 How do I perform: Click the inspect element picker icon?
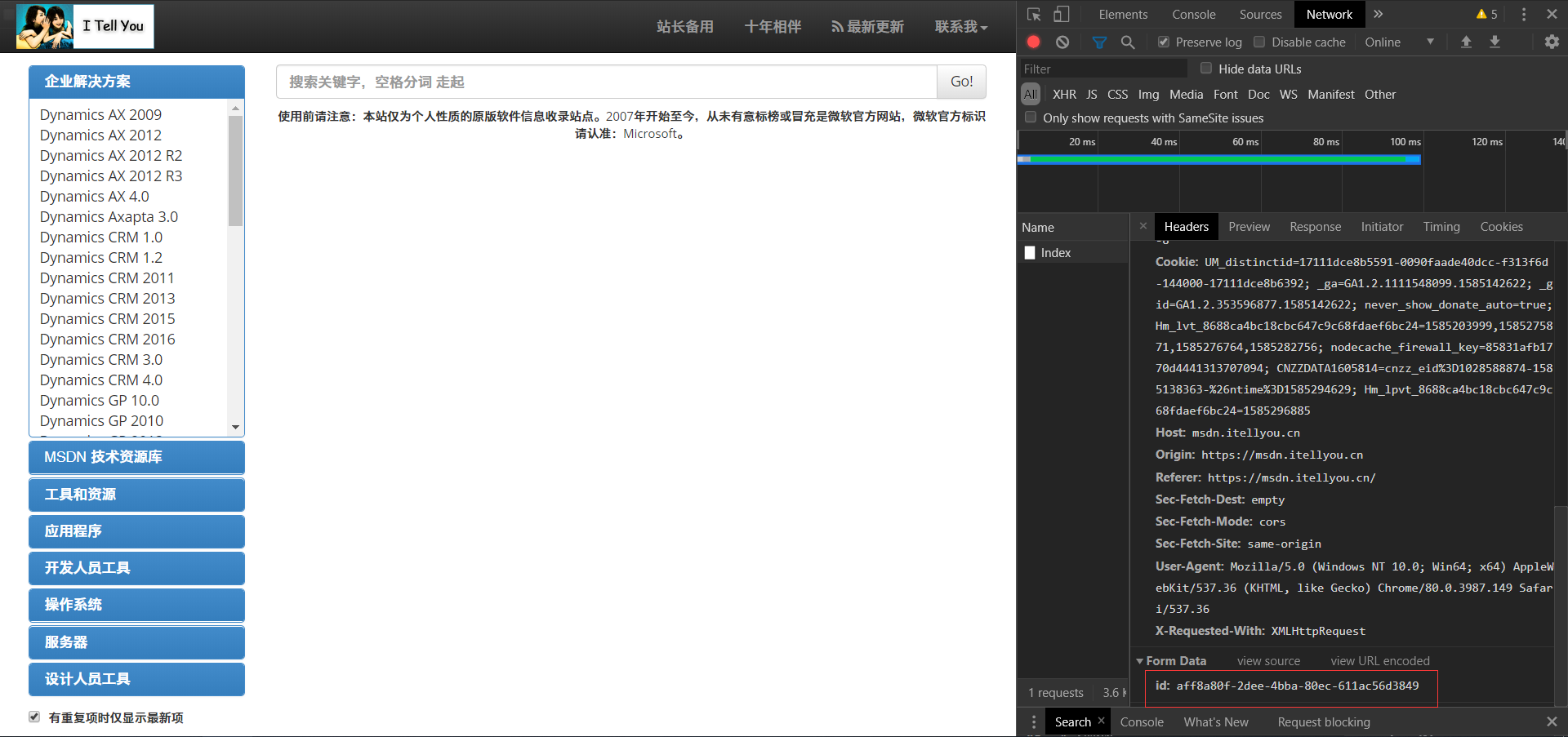1034,15
